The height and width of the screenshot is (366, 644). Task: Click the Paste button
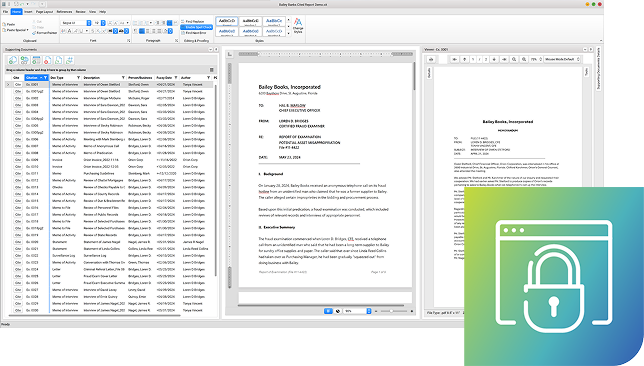pyautogui.click(x=9, y=24)
